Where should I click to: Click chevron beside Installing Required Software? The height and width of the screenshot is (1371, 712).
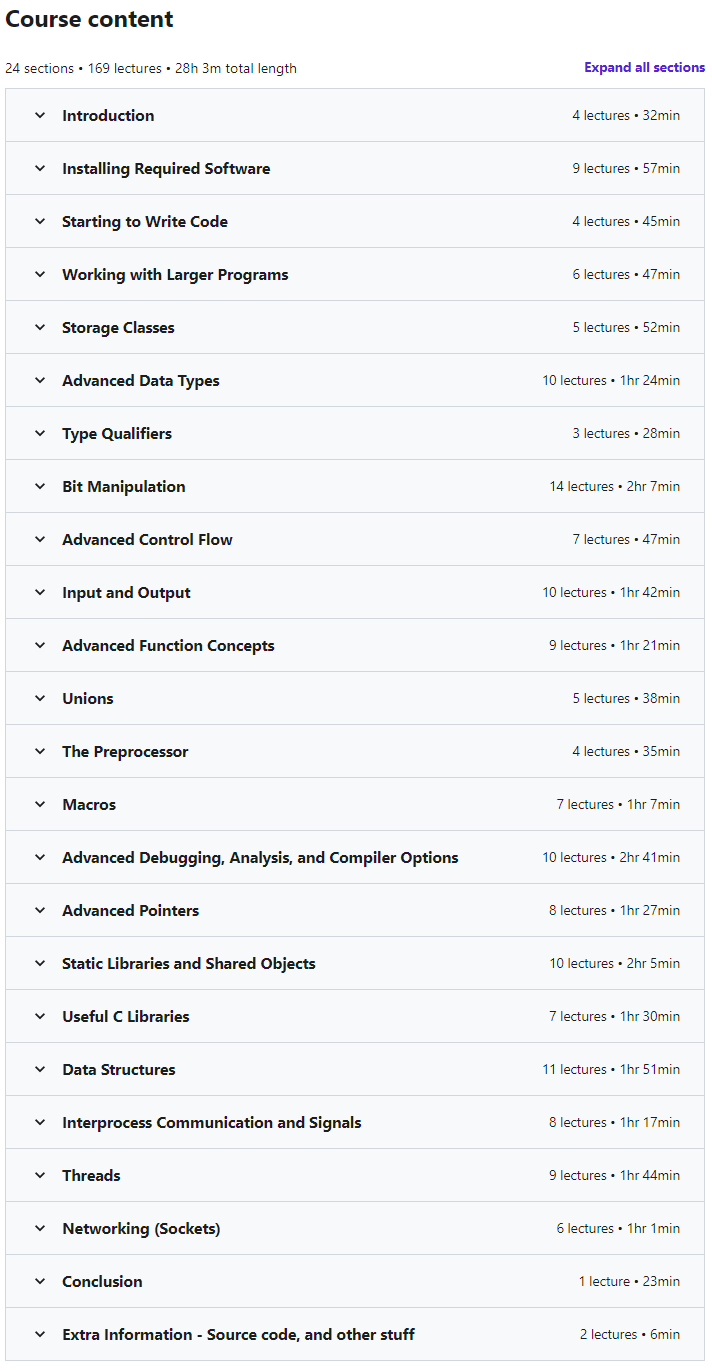40,168
